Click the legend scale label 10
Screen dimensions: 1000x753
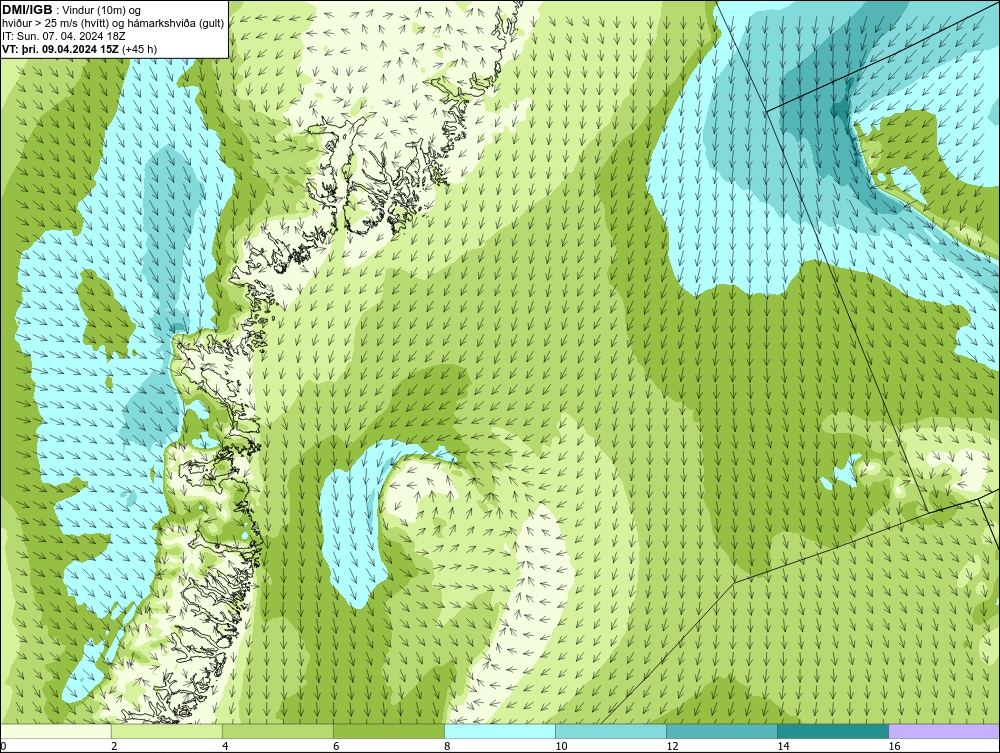click(561, 746)
